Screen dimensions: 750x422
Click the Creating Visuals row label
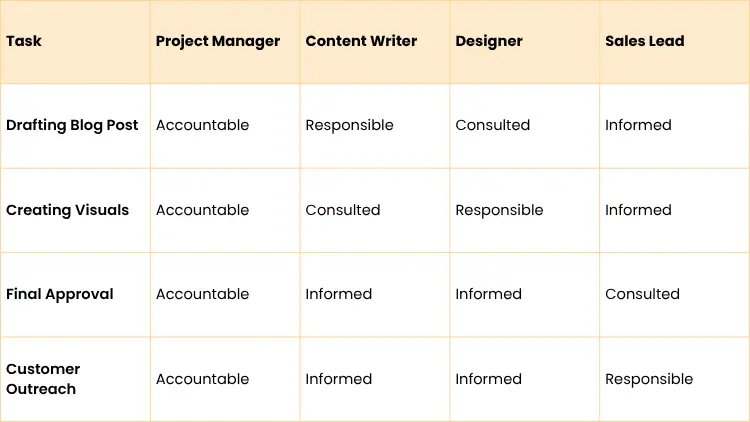point(67,210)
